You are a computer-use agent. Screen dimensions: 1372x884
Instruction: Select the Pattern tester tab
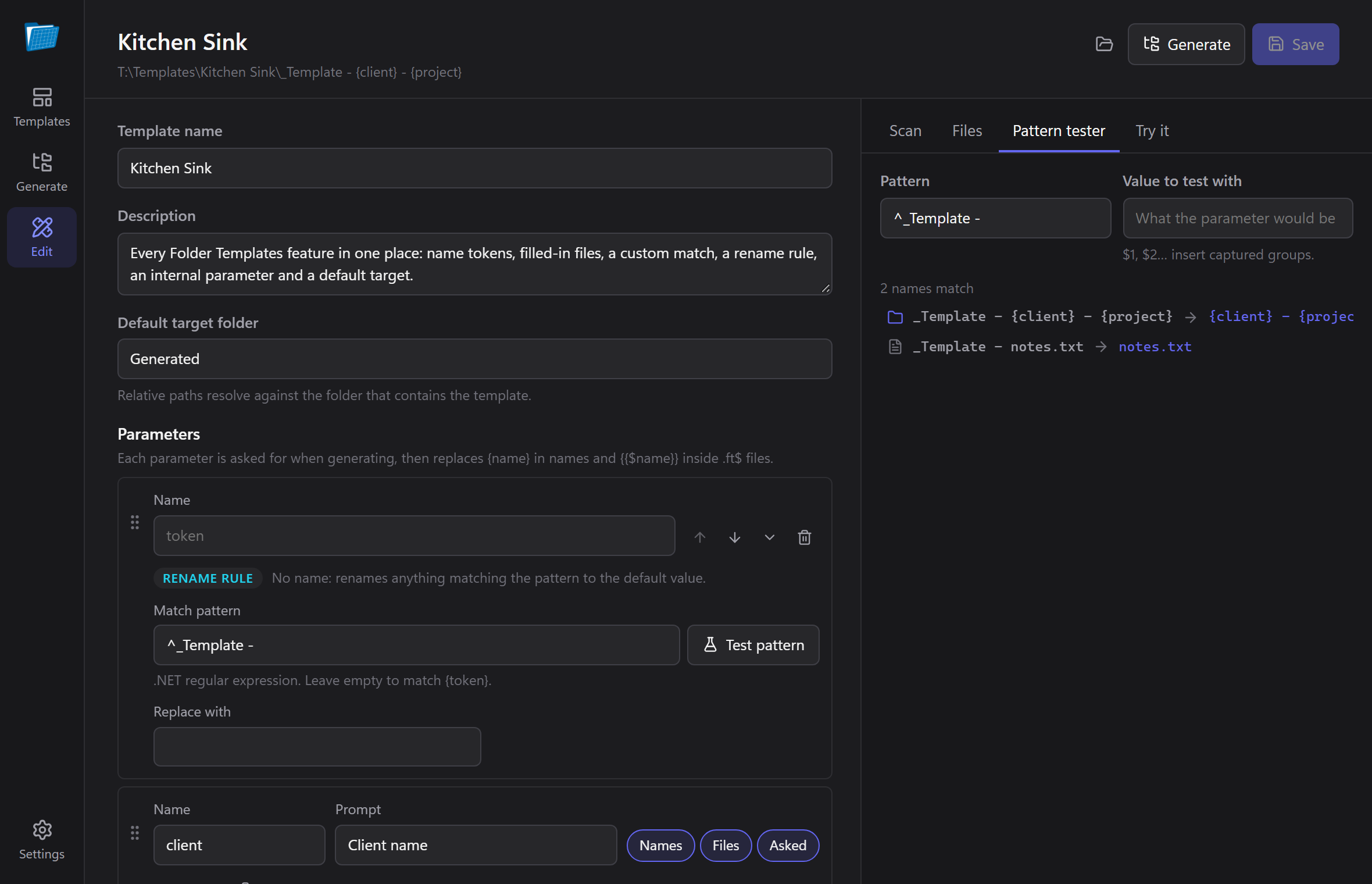[x=1059, y=131]
